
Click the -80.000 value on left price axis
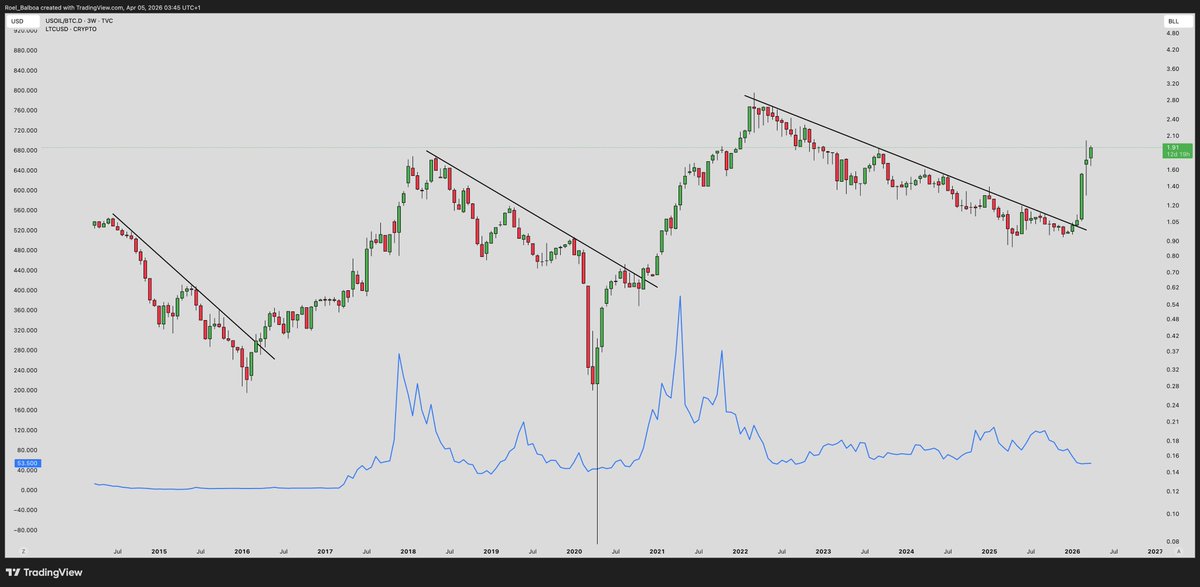coord(24,530)
